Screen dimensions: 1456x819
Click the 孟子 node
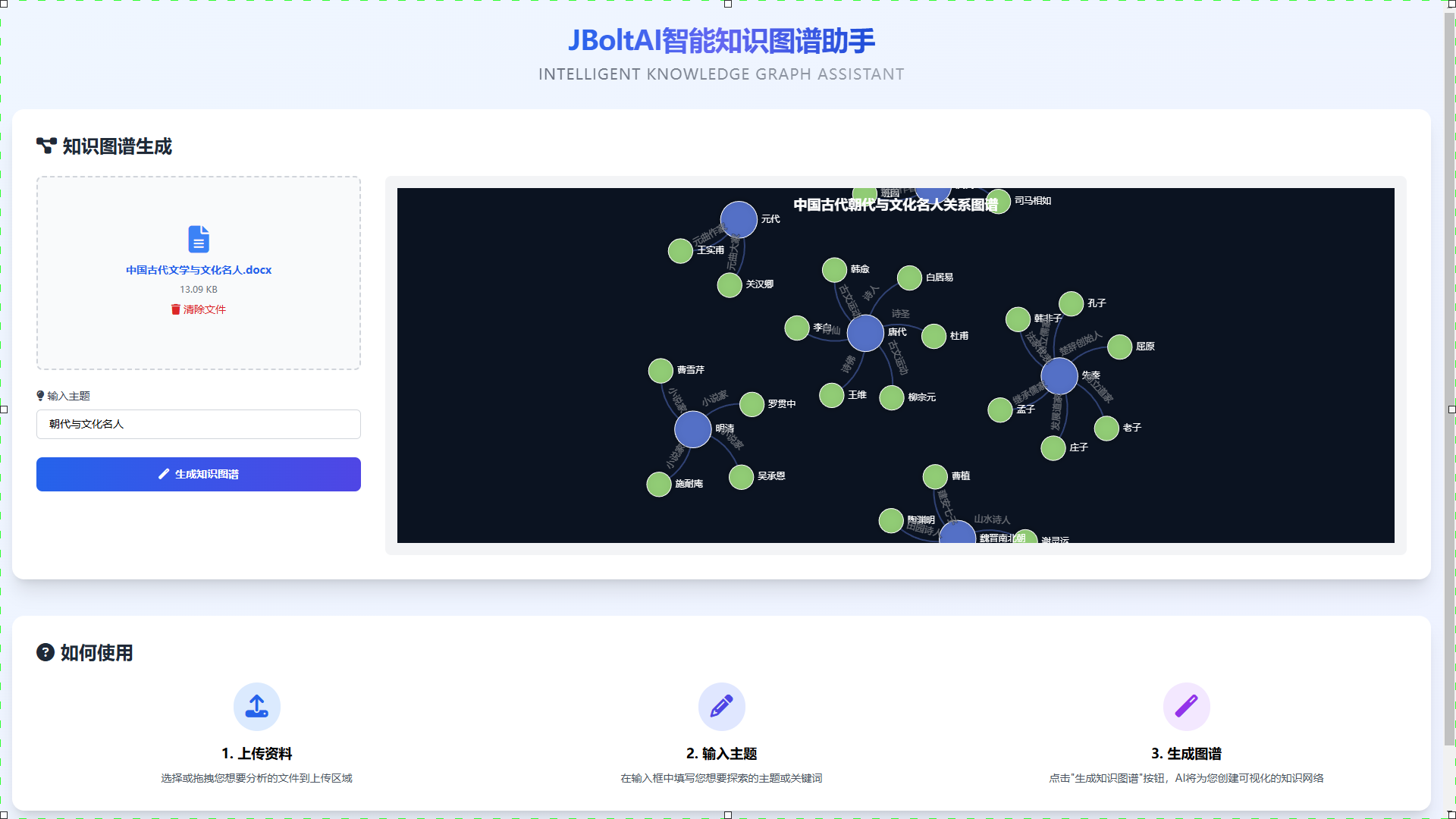(1000, 409)
